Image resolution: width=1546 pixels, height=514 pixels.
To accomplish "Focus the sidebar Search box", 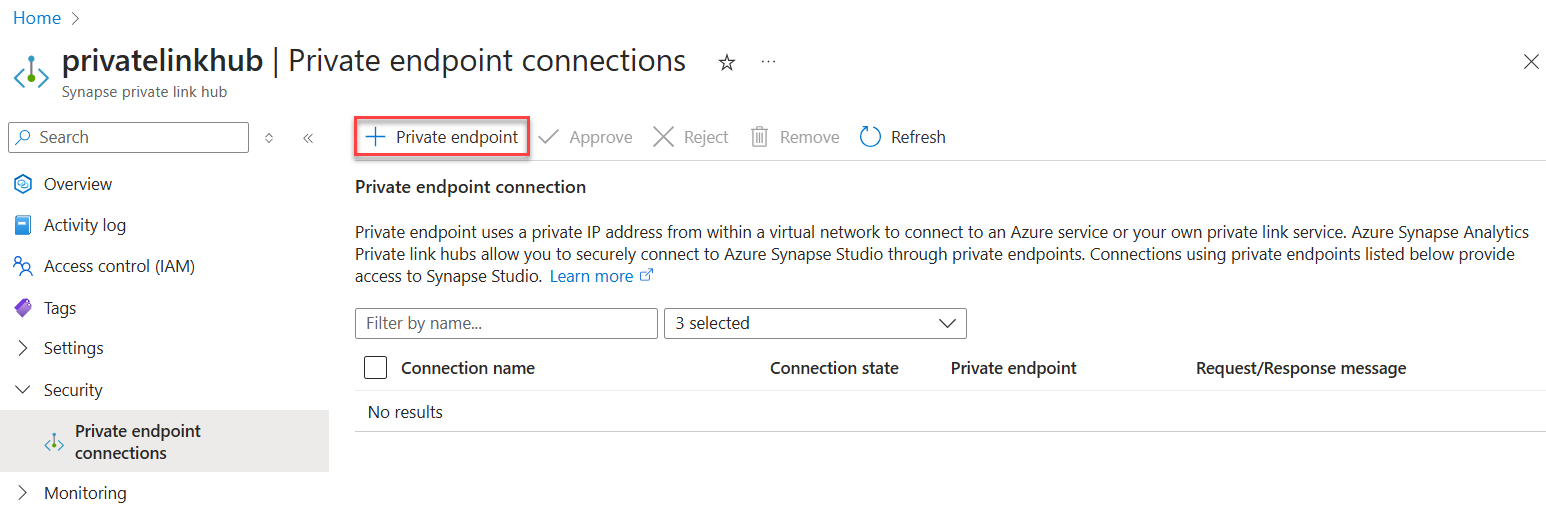I will 128,137.
